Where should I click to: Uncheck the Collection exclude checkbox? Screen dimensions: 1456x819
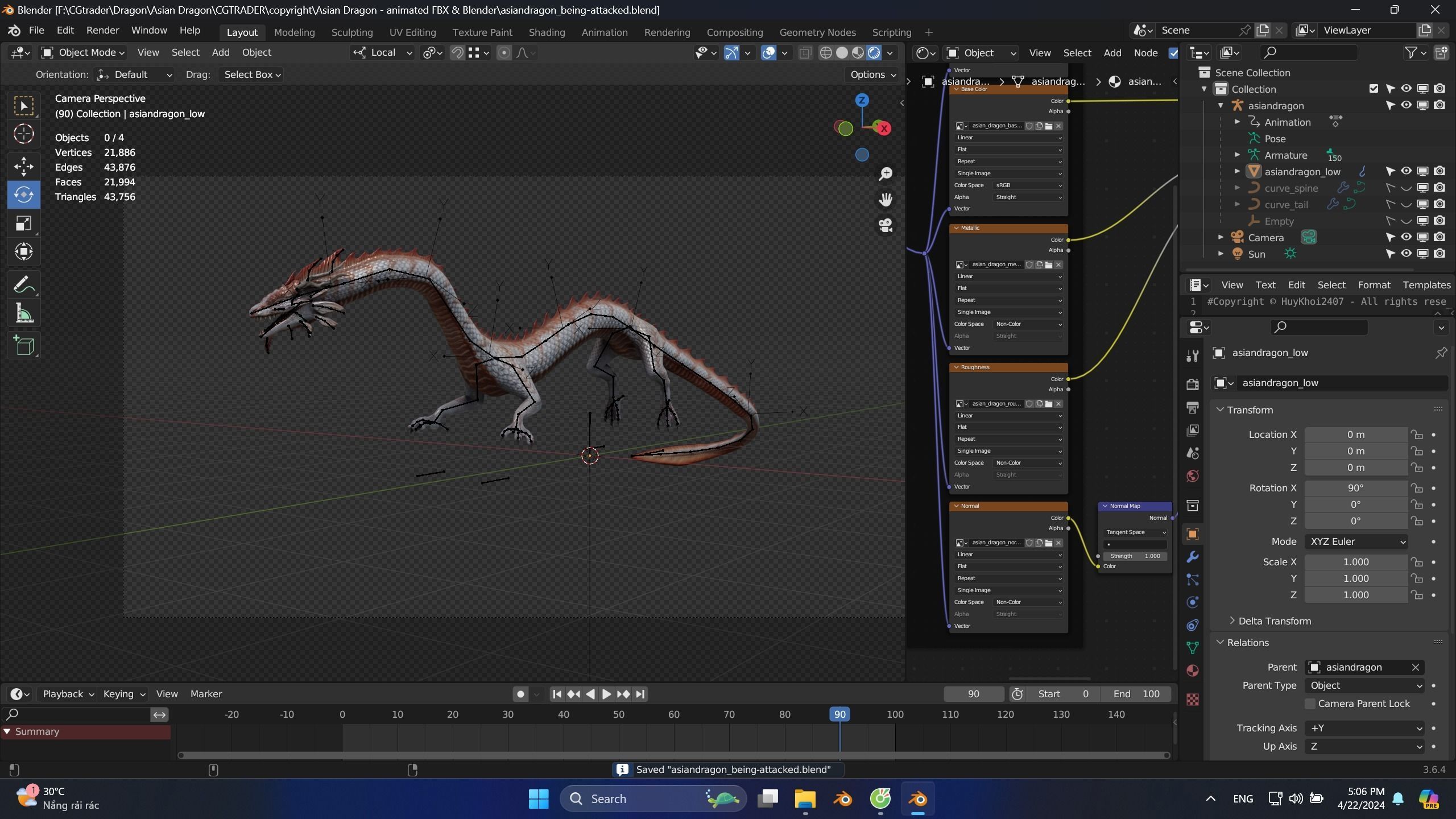1374,89
